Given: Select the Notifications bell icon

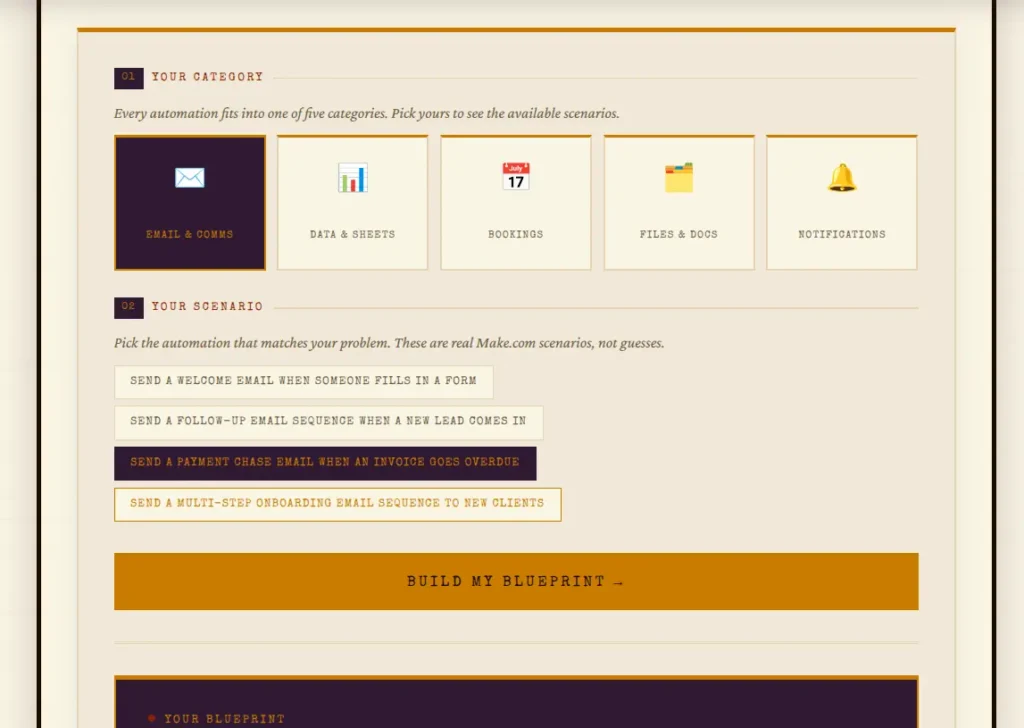Looking at the screenshot, I should pos(841,177).
